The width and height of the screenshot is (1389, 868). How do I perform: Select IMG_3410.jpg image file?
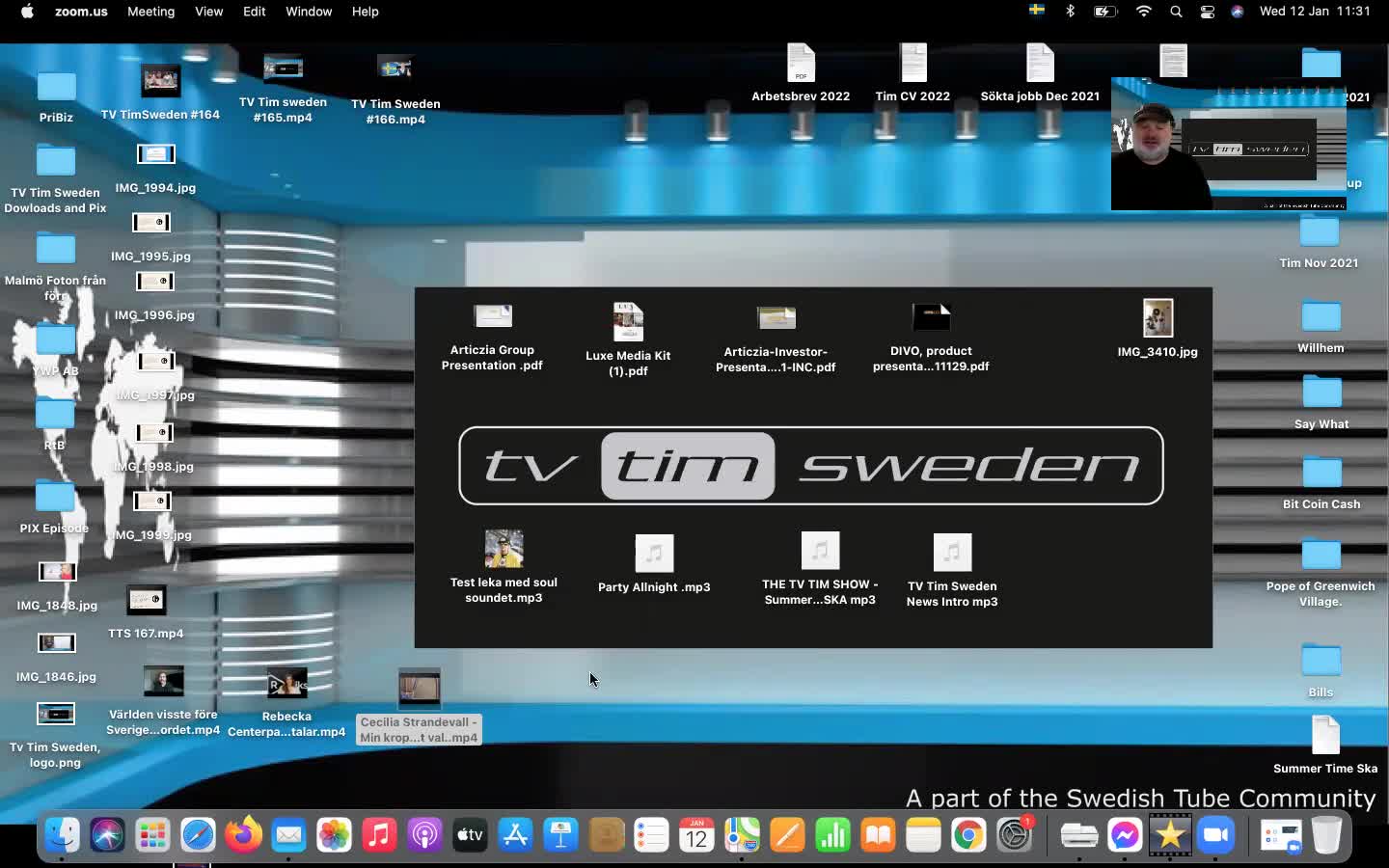point(1157,329)
